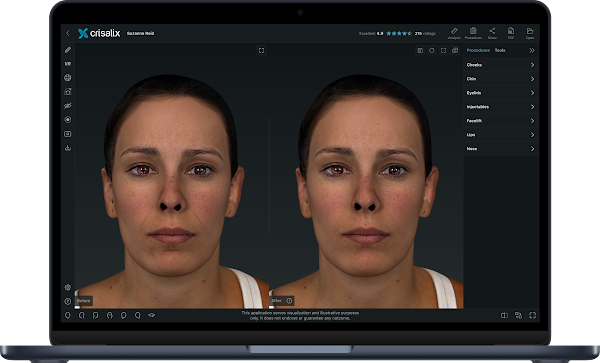Select the fourth head angle view icon
The width and height of the screenshot is (600, 363).
(x=109, y=316)
